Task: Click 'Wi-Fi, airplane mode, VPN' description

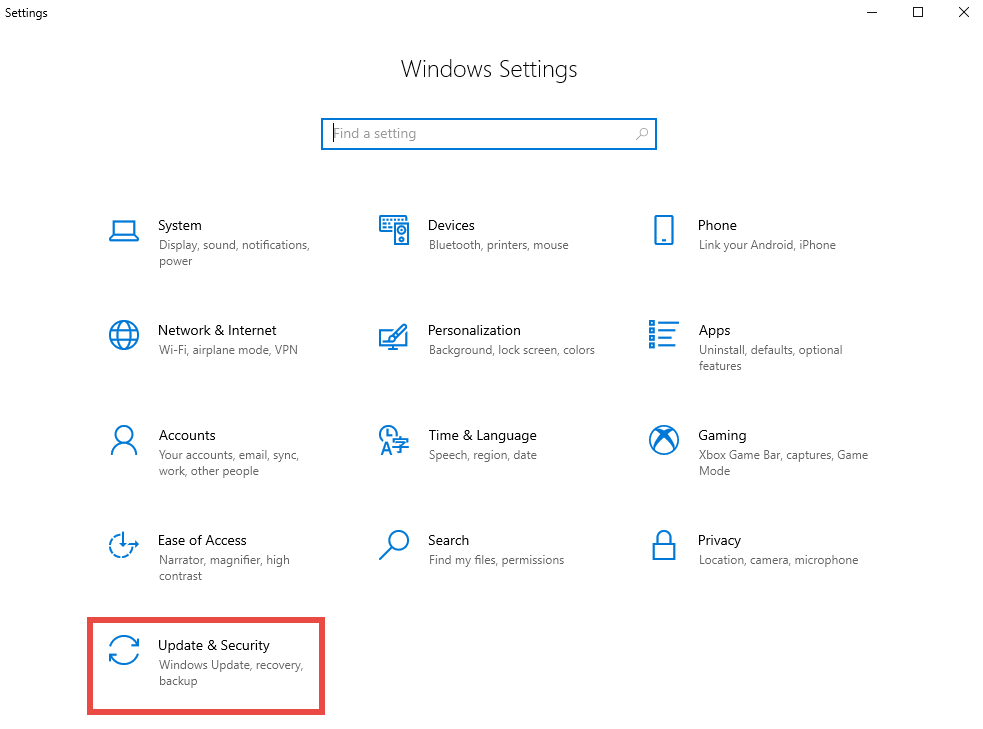Action: (228, 350)
